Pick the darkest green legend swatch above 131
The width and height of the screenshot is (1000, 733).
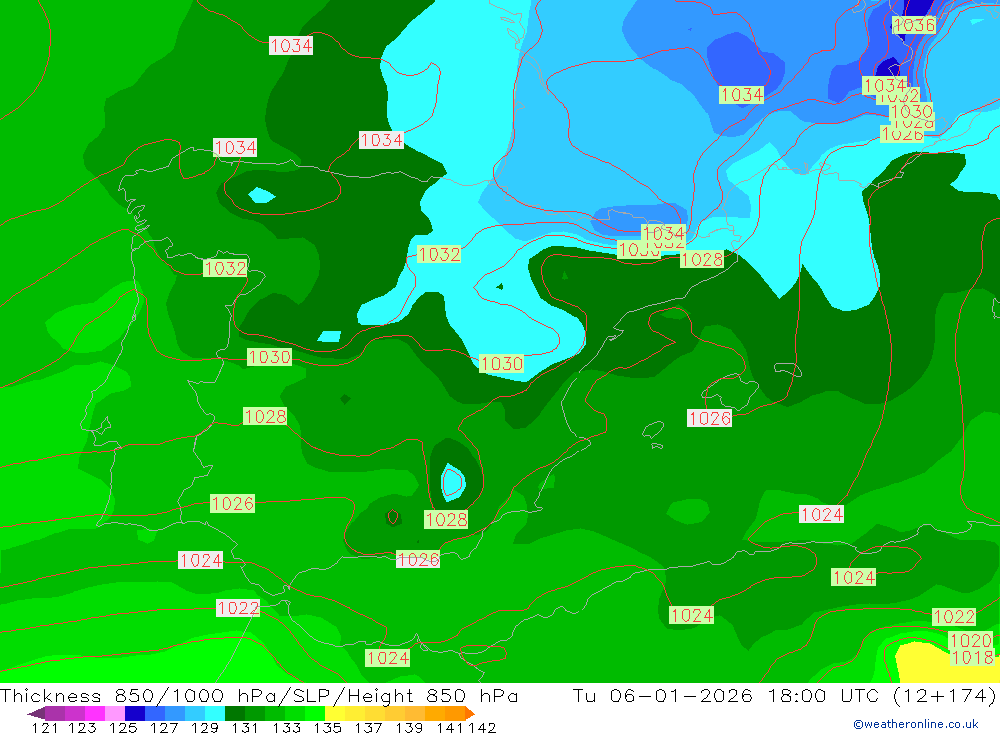pyautogui.click(x=235, y=713)
